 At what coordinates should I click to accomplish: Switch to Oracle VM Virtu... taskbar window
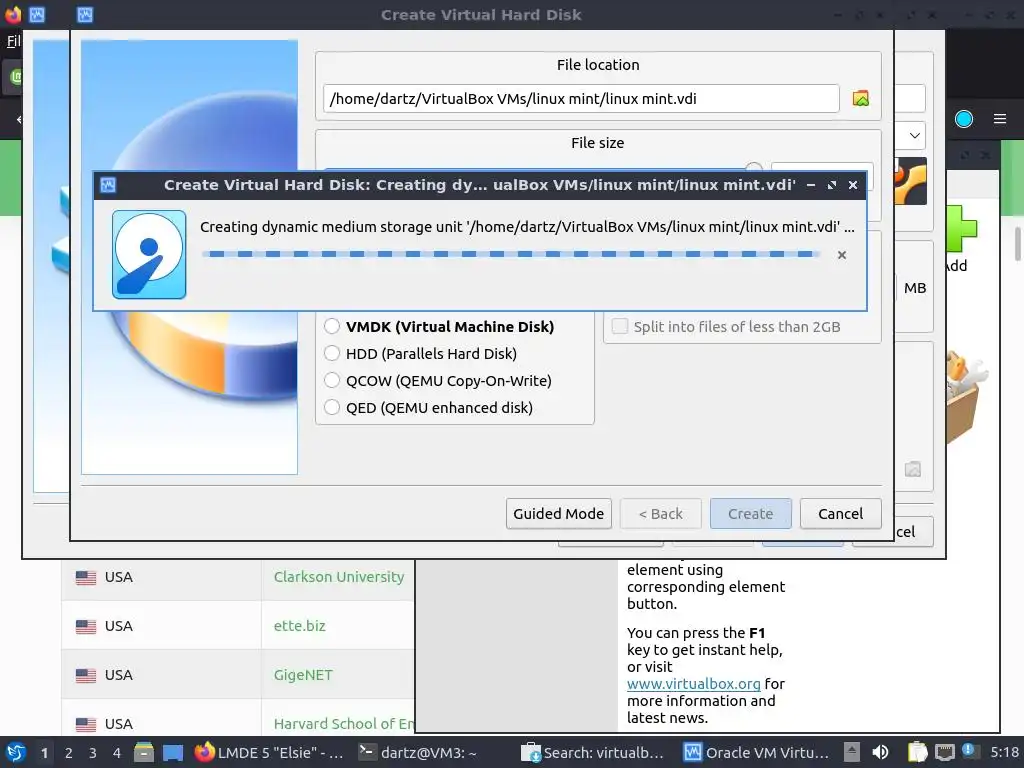(x=757, y=752)
